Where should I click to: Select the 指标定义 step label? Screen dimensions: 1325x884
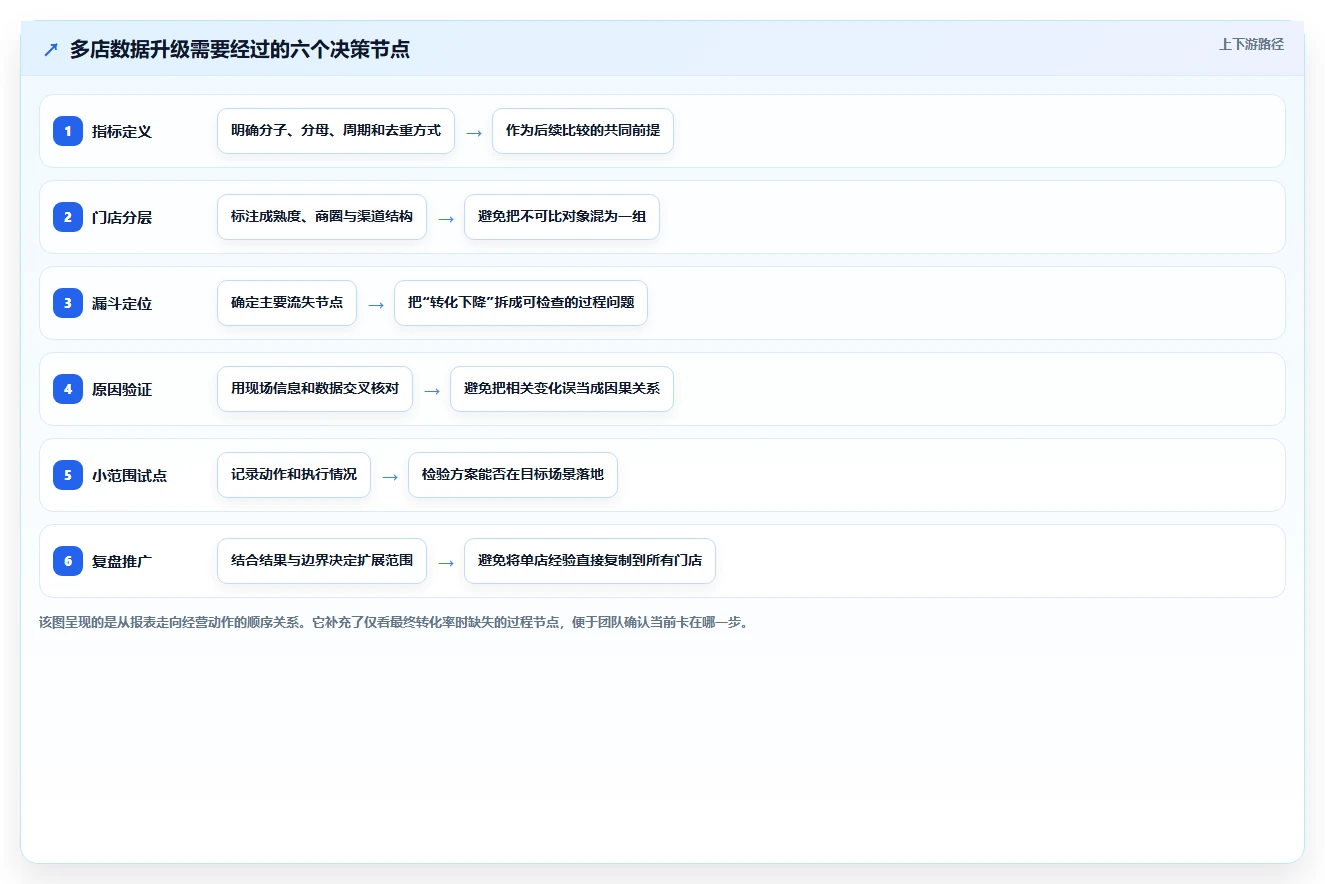(x=122, y=131)
